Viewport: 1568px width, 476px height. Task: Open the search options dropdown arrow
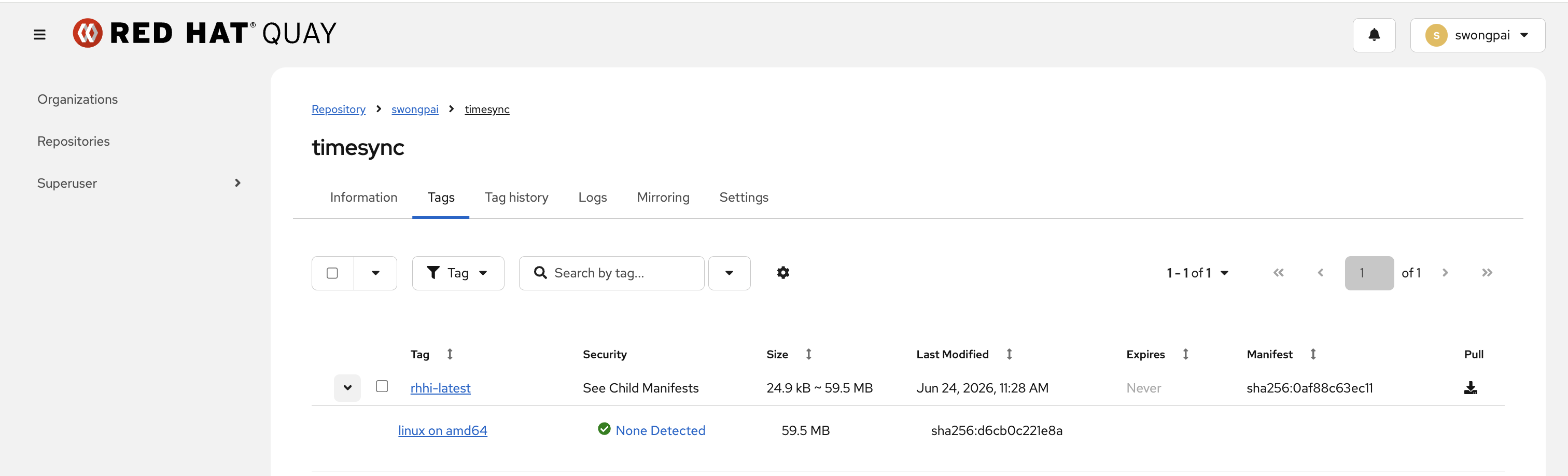click(x=729, y=273)
